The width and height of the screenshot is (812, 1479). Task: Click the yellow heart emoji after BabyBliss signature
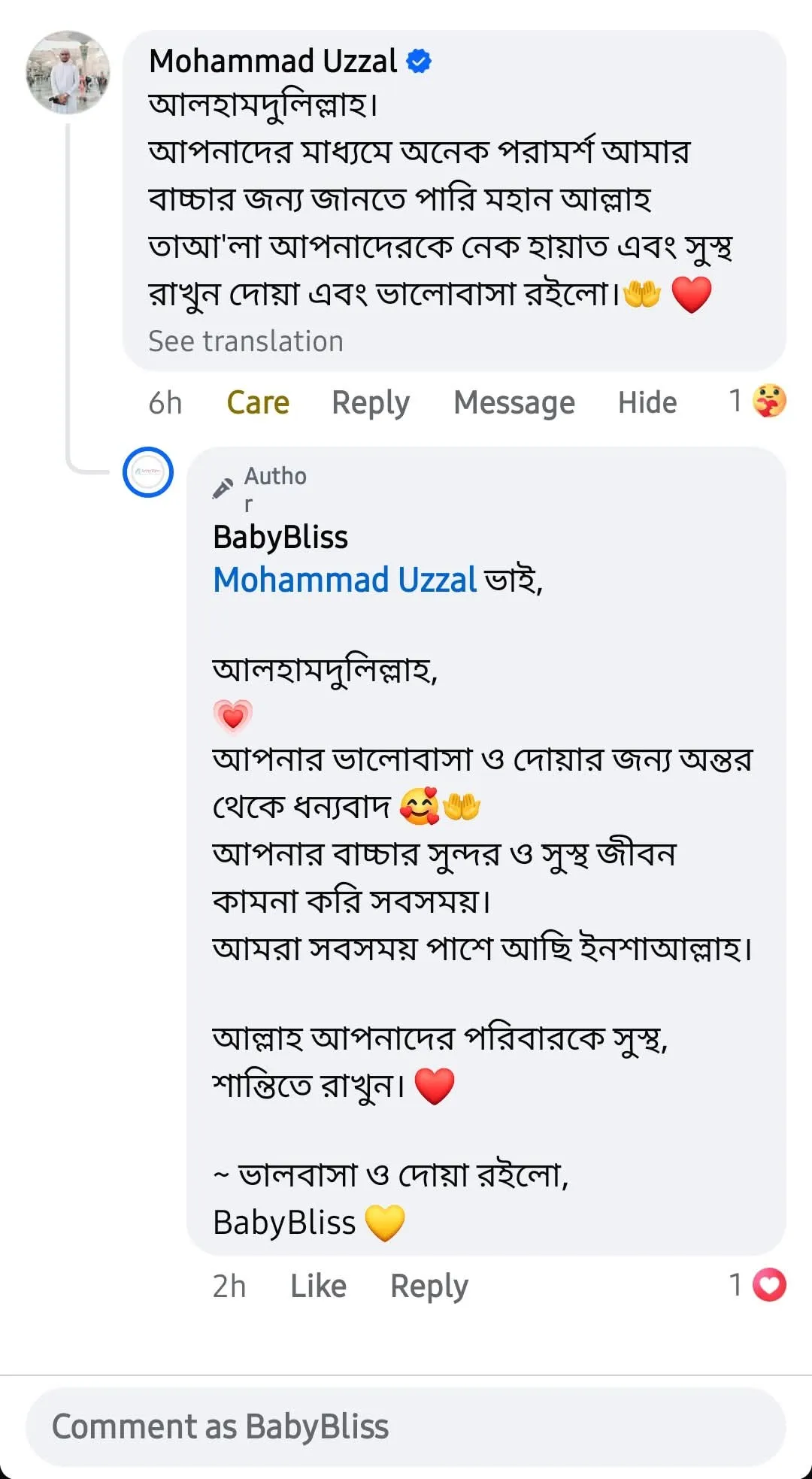point(385,1222)
